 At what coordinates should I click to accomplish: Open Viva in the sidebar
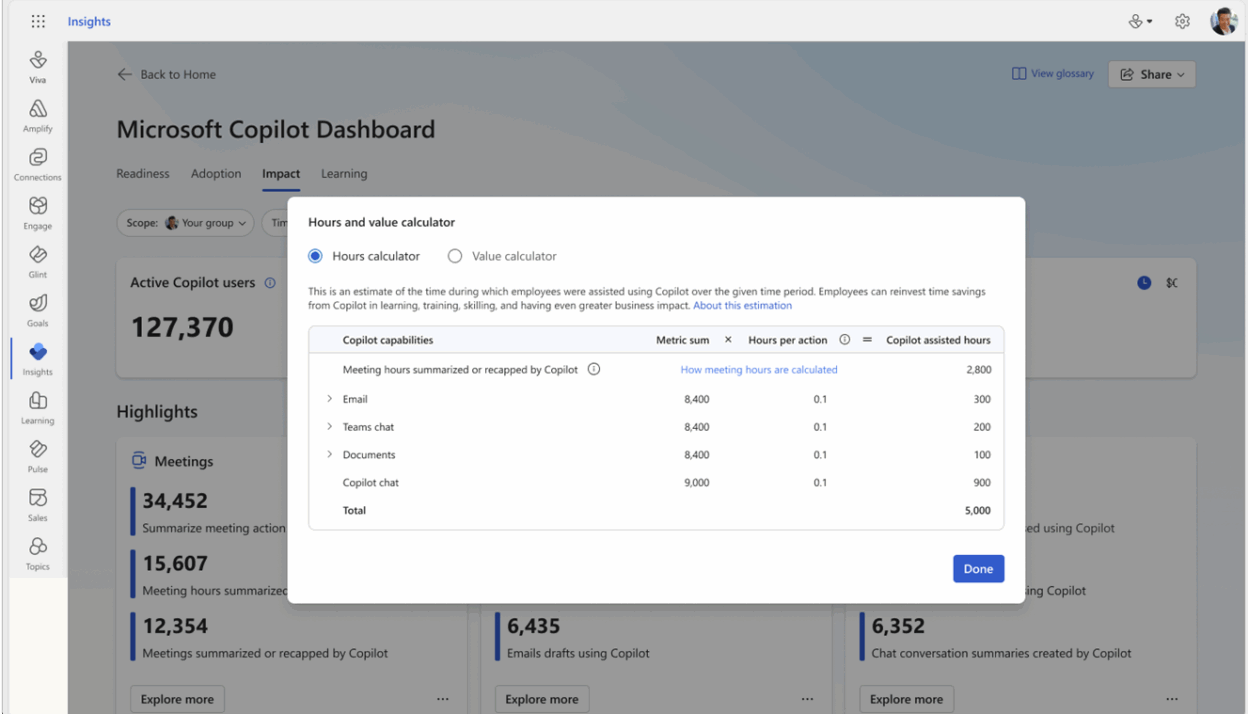click(38, 67)
